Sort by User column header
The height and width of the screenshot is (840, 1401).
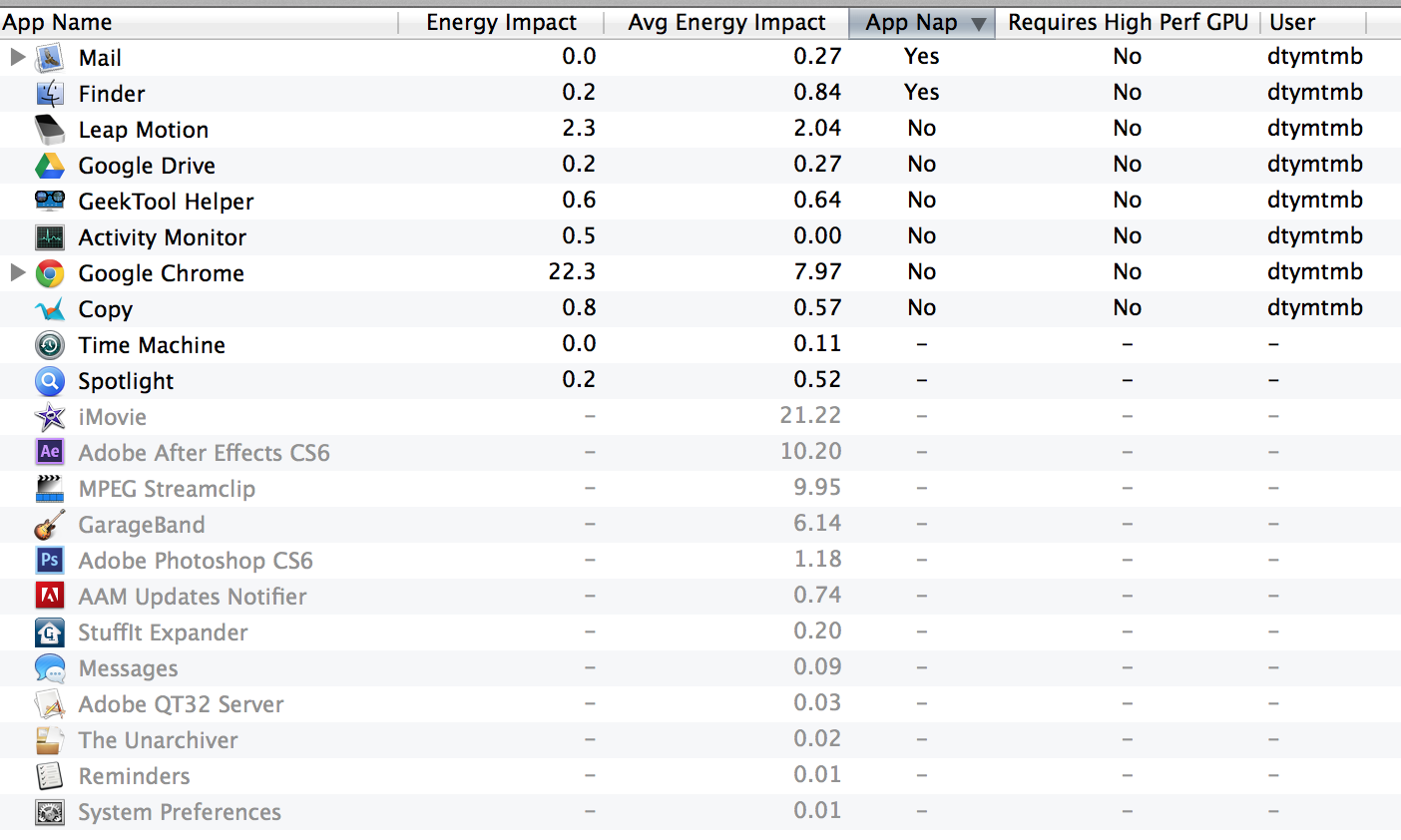1292,22
